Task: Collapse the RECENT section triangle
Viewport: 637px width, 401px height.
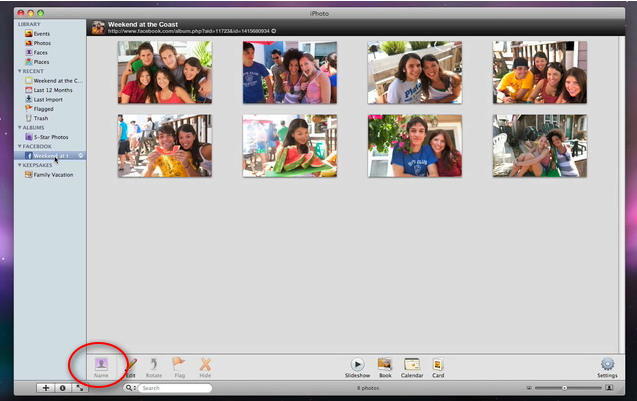Action: point(20,71)
